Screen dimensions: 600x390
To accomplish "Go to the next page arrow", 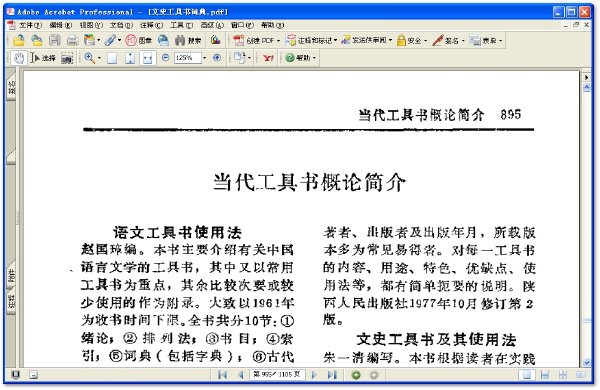I will tap(314, 375).
